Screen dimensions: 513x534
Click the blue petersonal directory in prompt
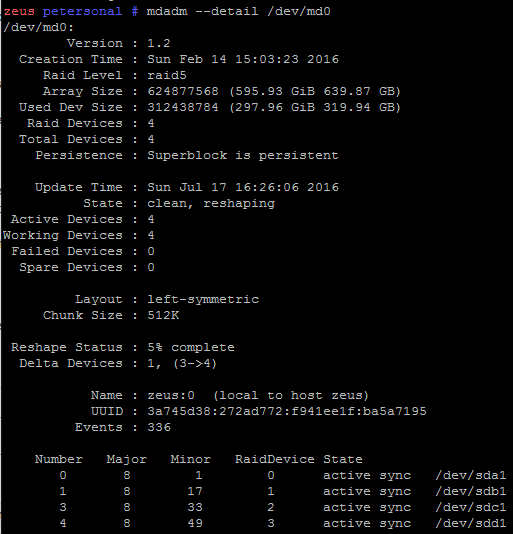pos(82,12)
